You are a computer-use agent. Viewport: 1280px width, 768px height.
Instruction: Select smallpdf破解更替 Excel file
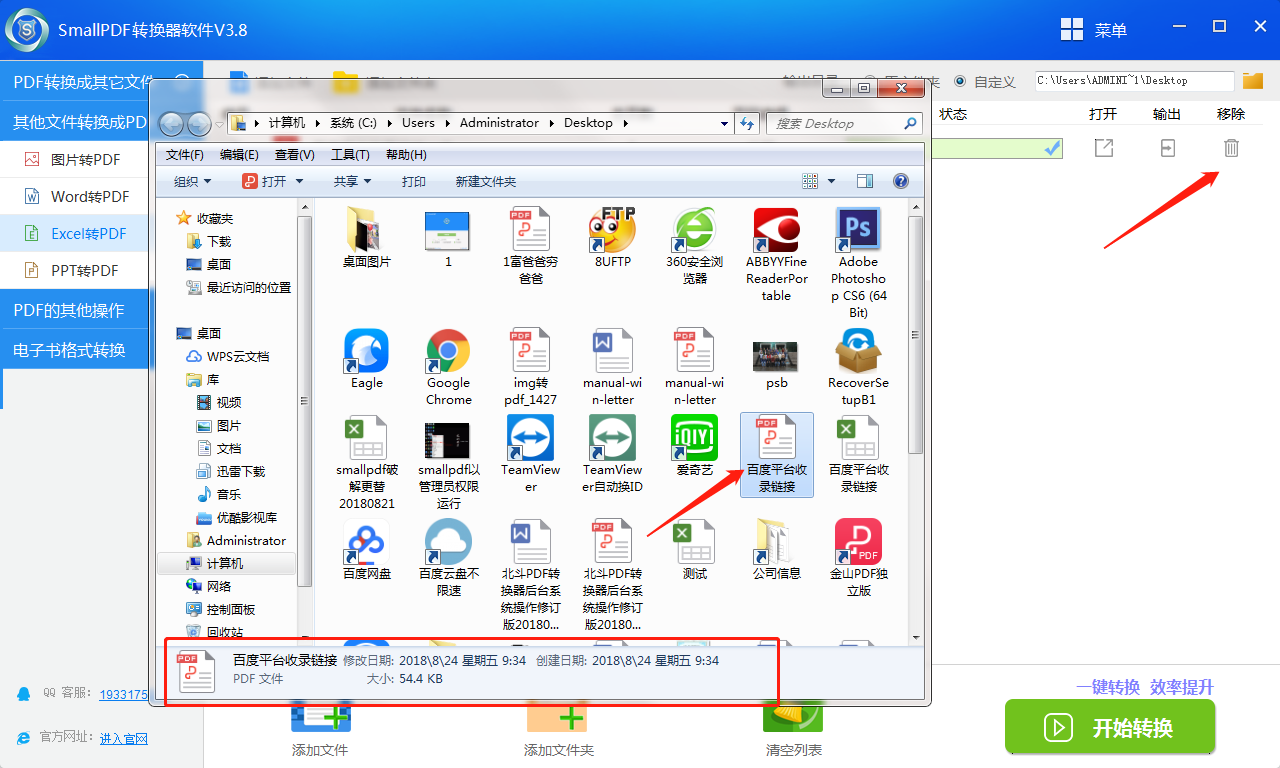[366, 438]
